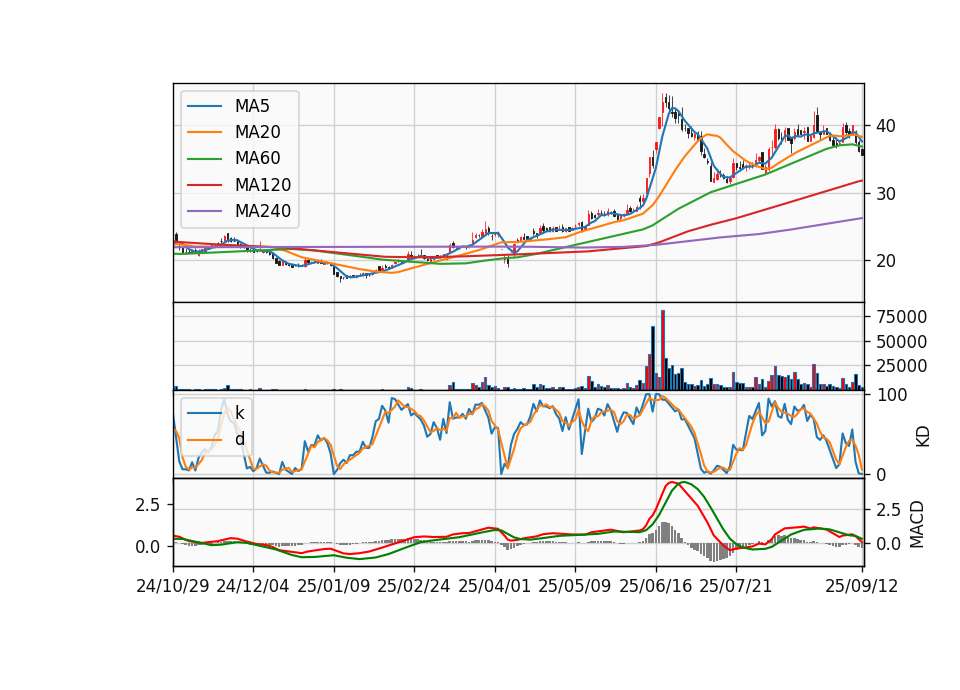
Task: Click the blue MA5 legend line swatch
Action: tap(204, 106)
